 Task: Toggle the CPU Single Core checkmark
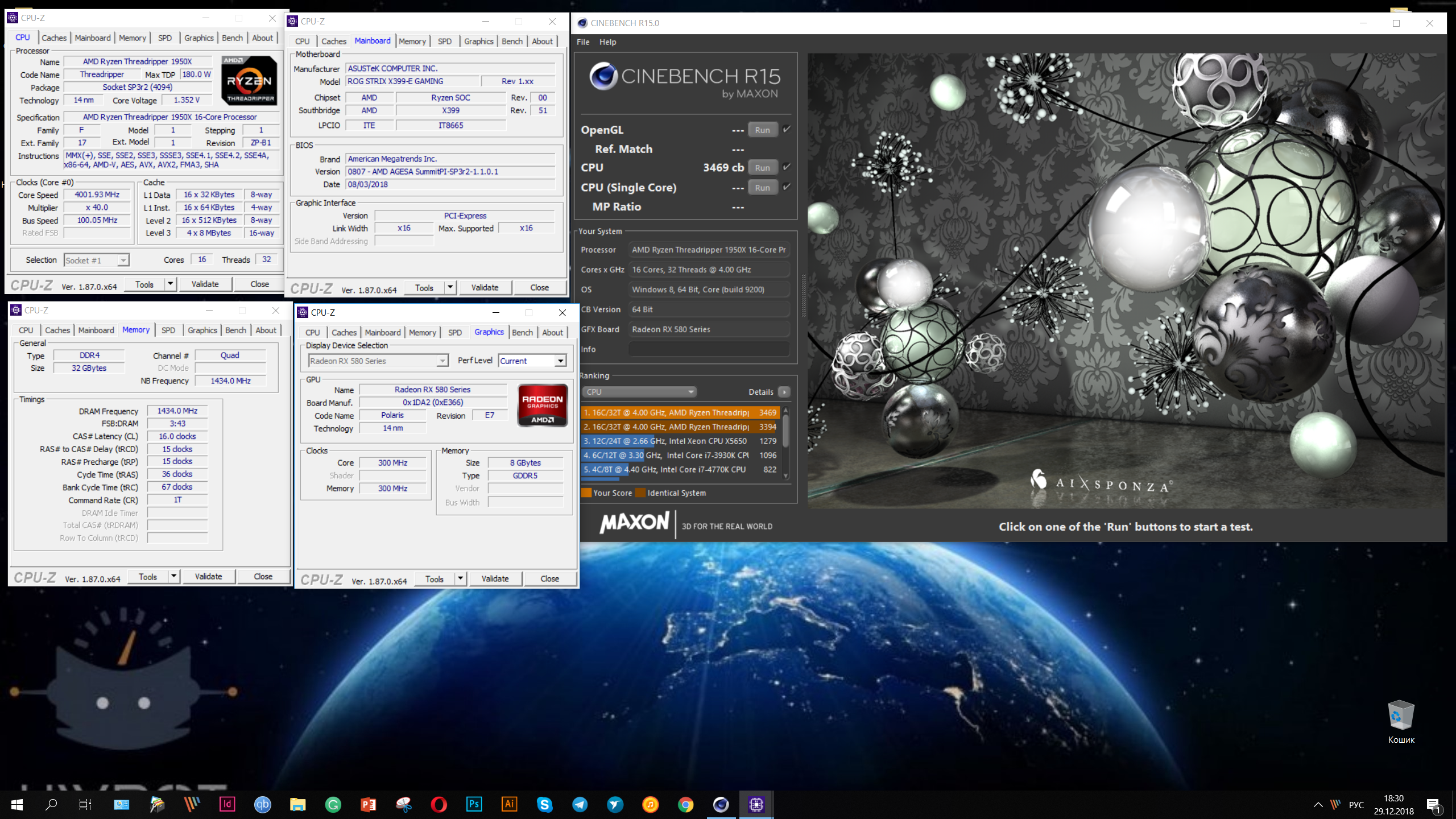[x=787, y=187]
